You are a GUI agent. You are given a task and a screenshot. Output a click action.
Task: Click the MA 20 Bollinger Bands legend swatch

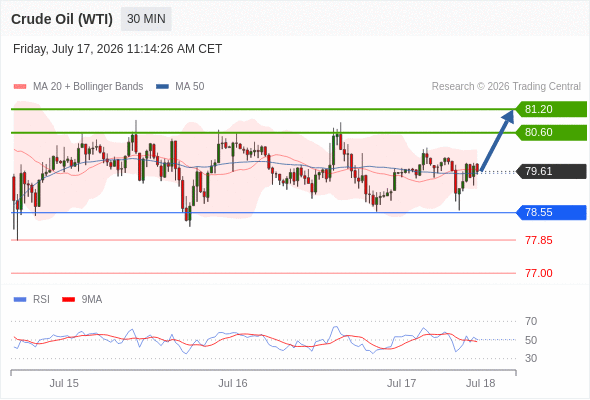[20, 87]
